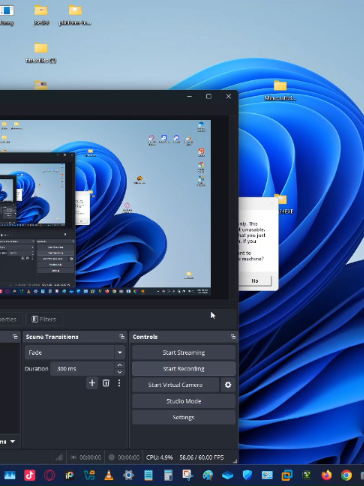The height and width of the screenshot is (486, 364).
Task: Open the Fade transition dropdown
Action: pos(75,352)
